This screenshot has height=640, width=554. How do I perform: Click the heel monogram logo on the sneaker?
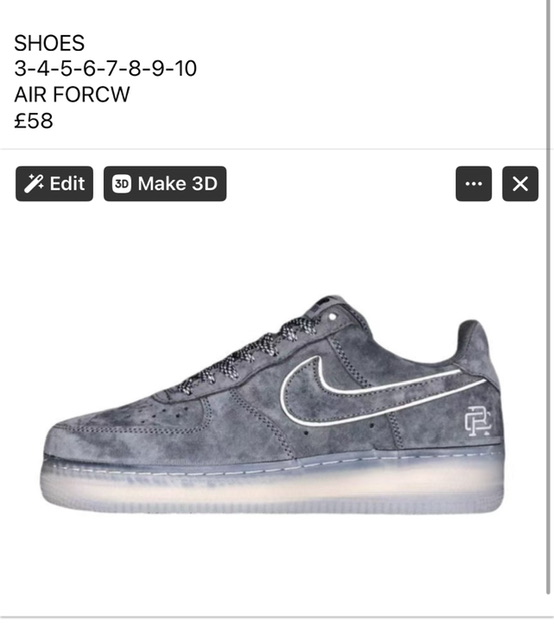pos(478,421)
